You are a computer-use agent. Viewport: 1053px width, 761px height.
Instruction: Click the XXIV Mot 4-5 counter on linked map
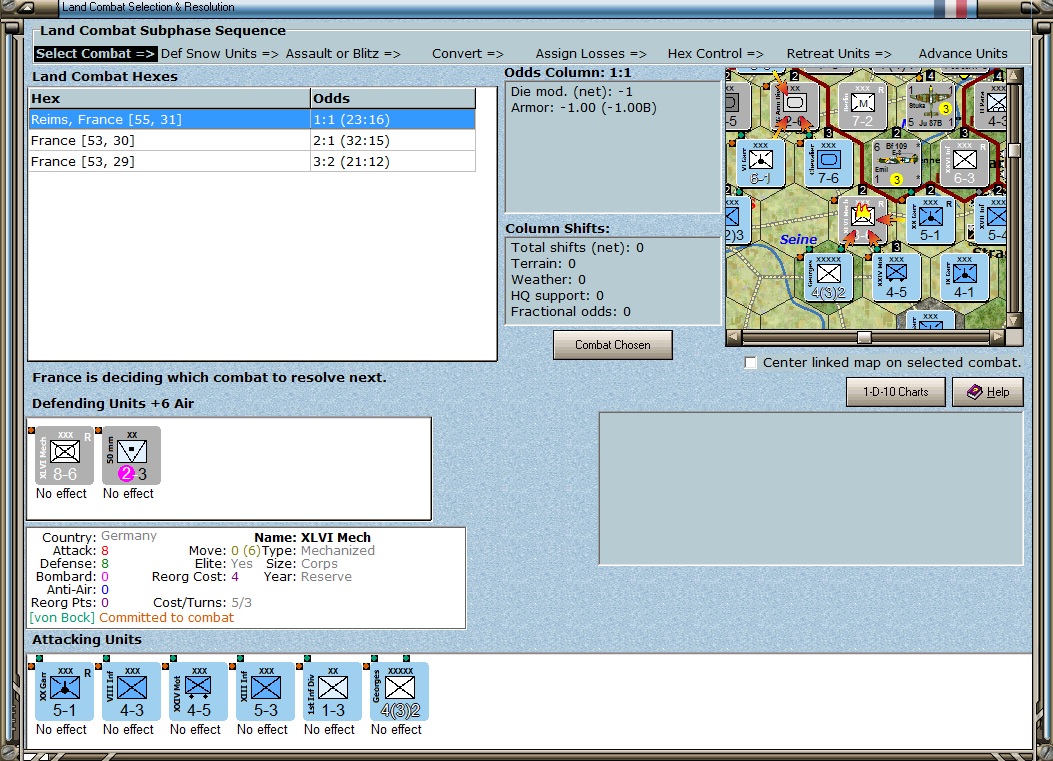tap(897, 277)
